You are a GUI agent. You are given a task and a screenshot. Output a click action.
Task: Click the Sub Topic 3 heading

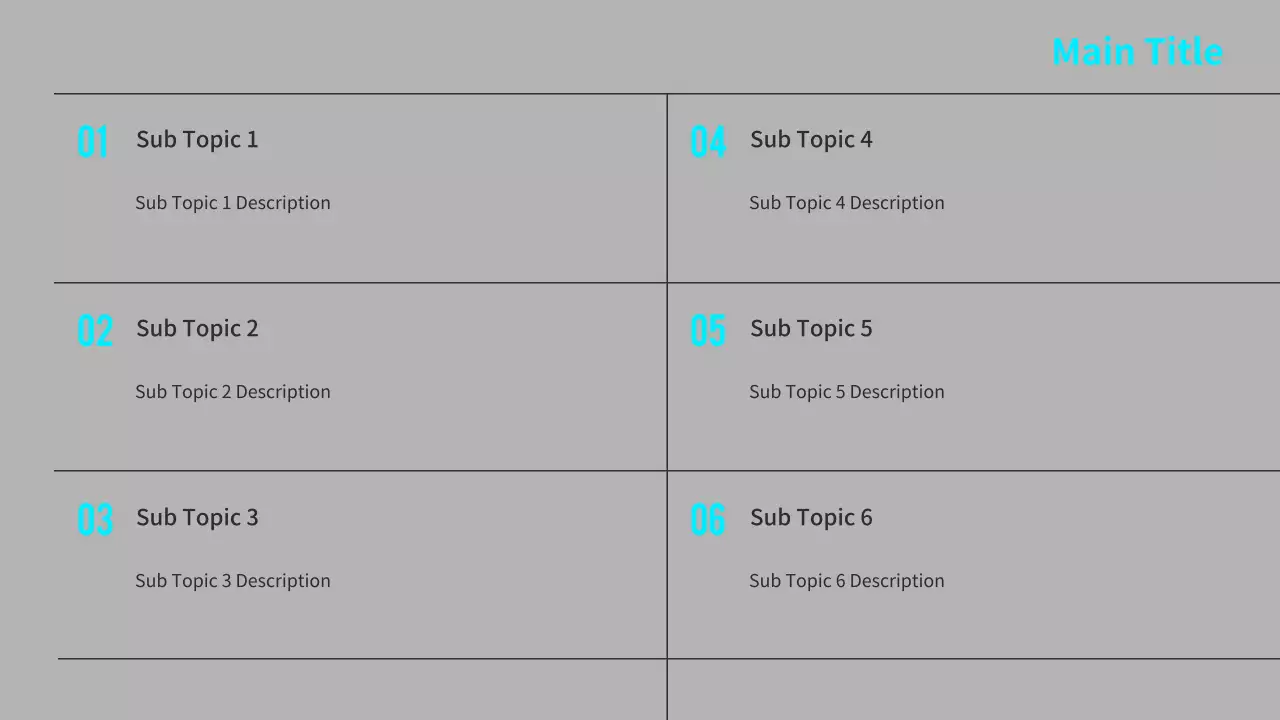(197, 517)
